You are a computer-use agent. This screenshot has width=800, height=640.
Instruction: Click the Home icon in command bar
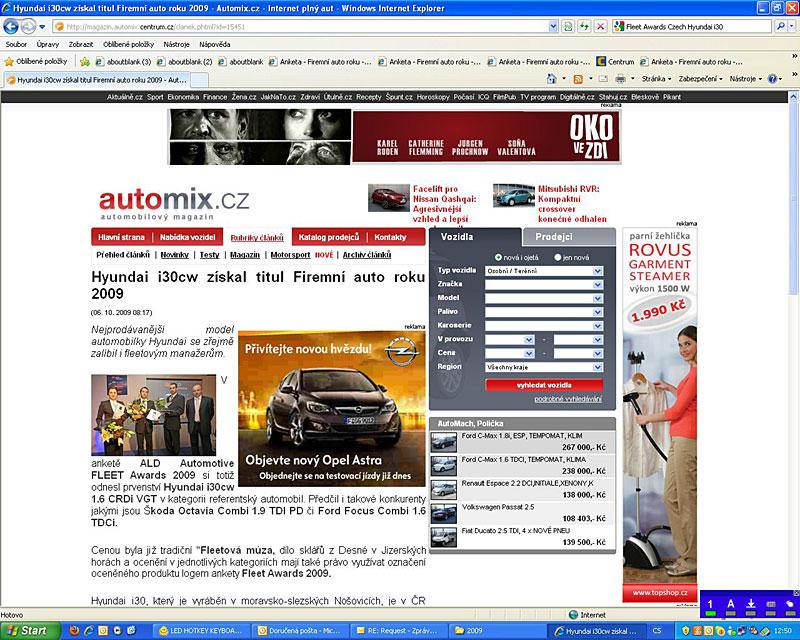552,79
